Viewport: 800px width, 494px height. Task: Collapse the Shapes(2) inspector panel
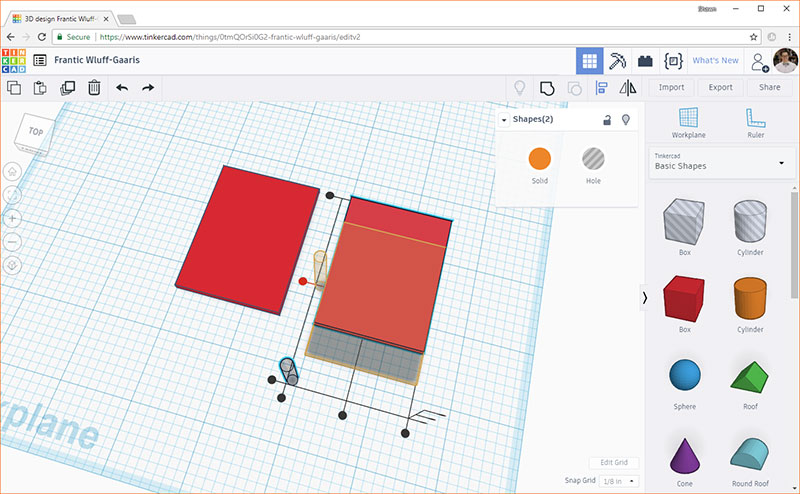pos(505,120)
